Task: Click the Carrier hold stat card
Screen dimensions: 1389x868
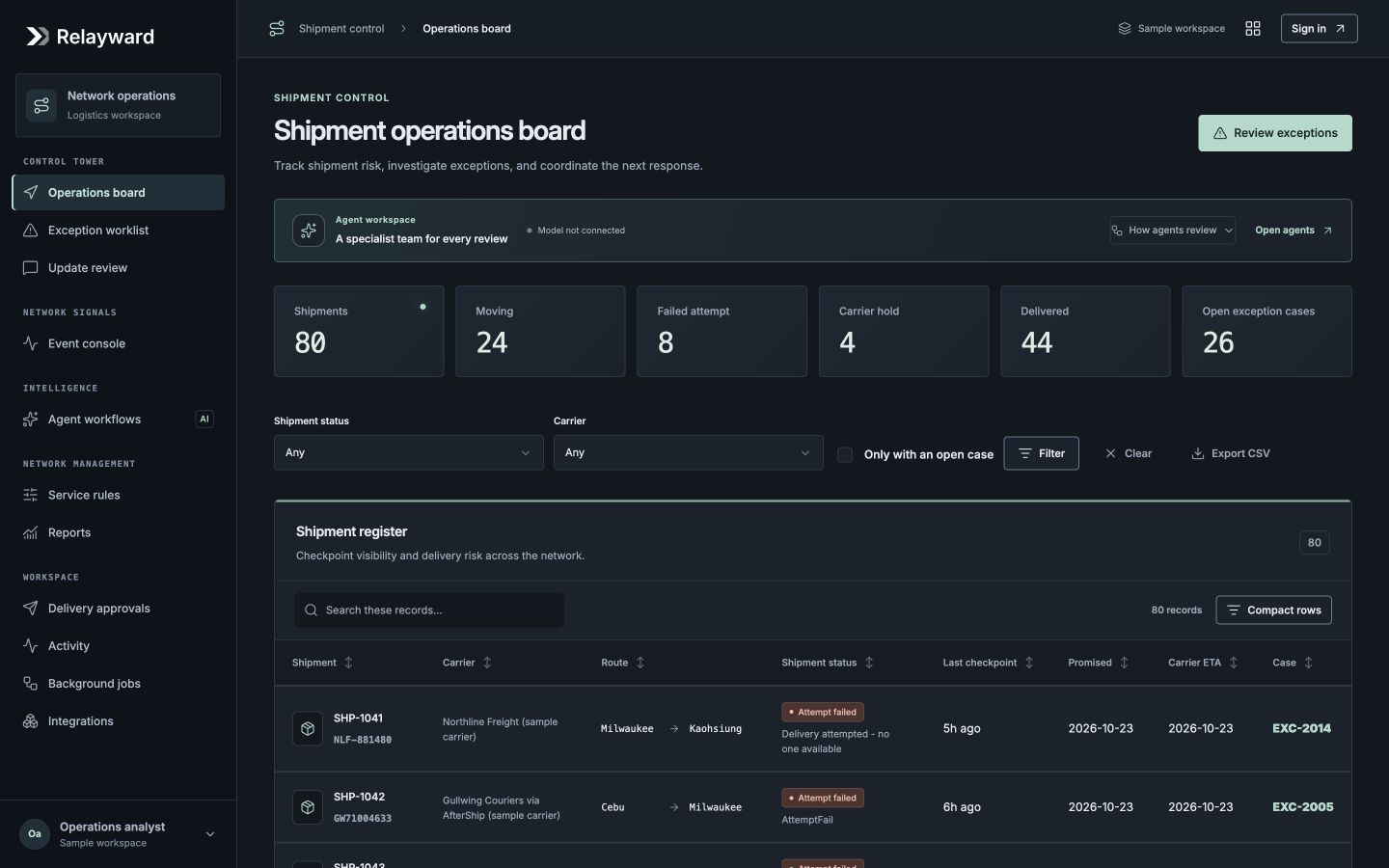Action: pos(904,331)
